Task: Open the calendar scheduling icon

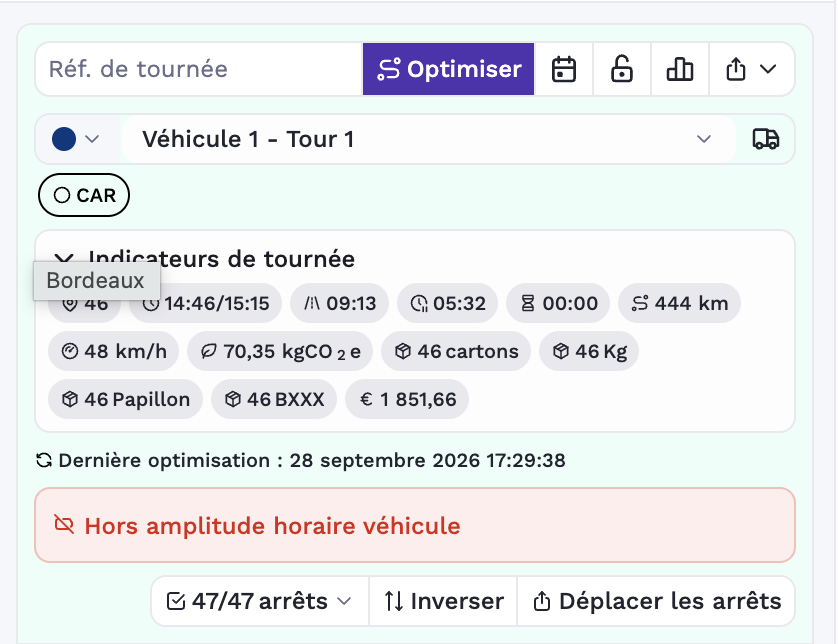Action: (x=563, y=69)
